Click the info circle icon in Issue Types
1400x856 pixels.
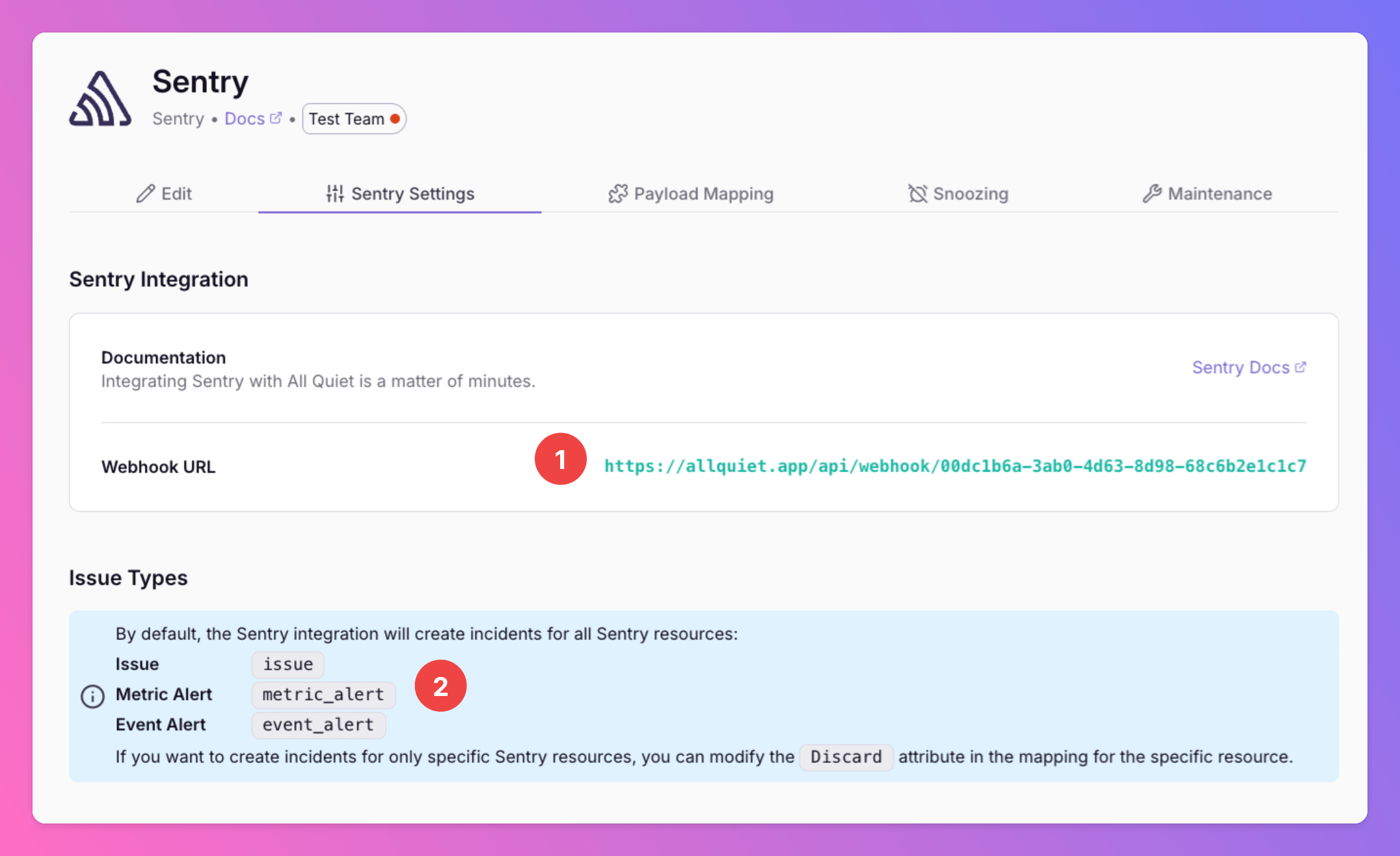click(x=92, y=696)
